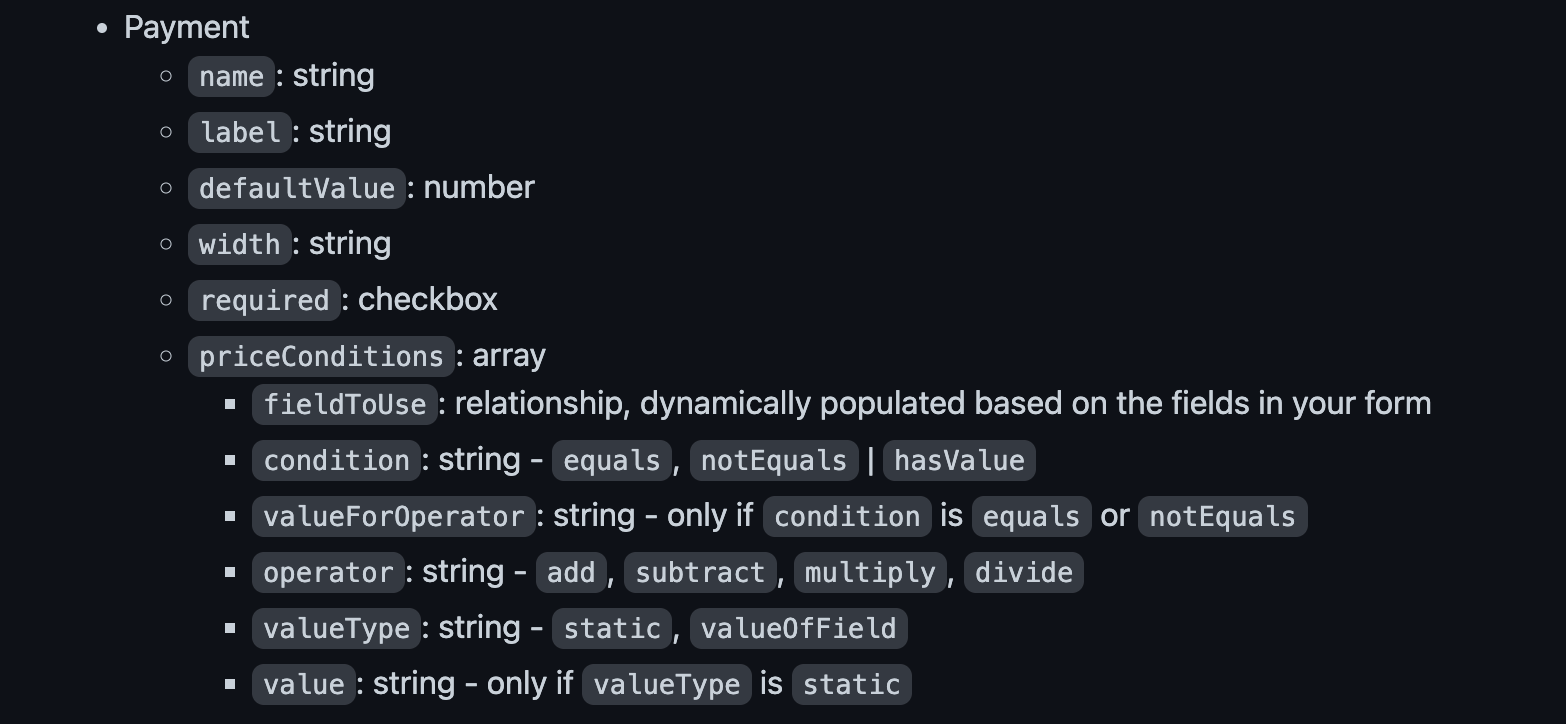The image size is (1566, 724).
Task: Click the first condition code tag
Action: 336,461
